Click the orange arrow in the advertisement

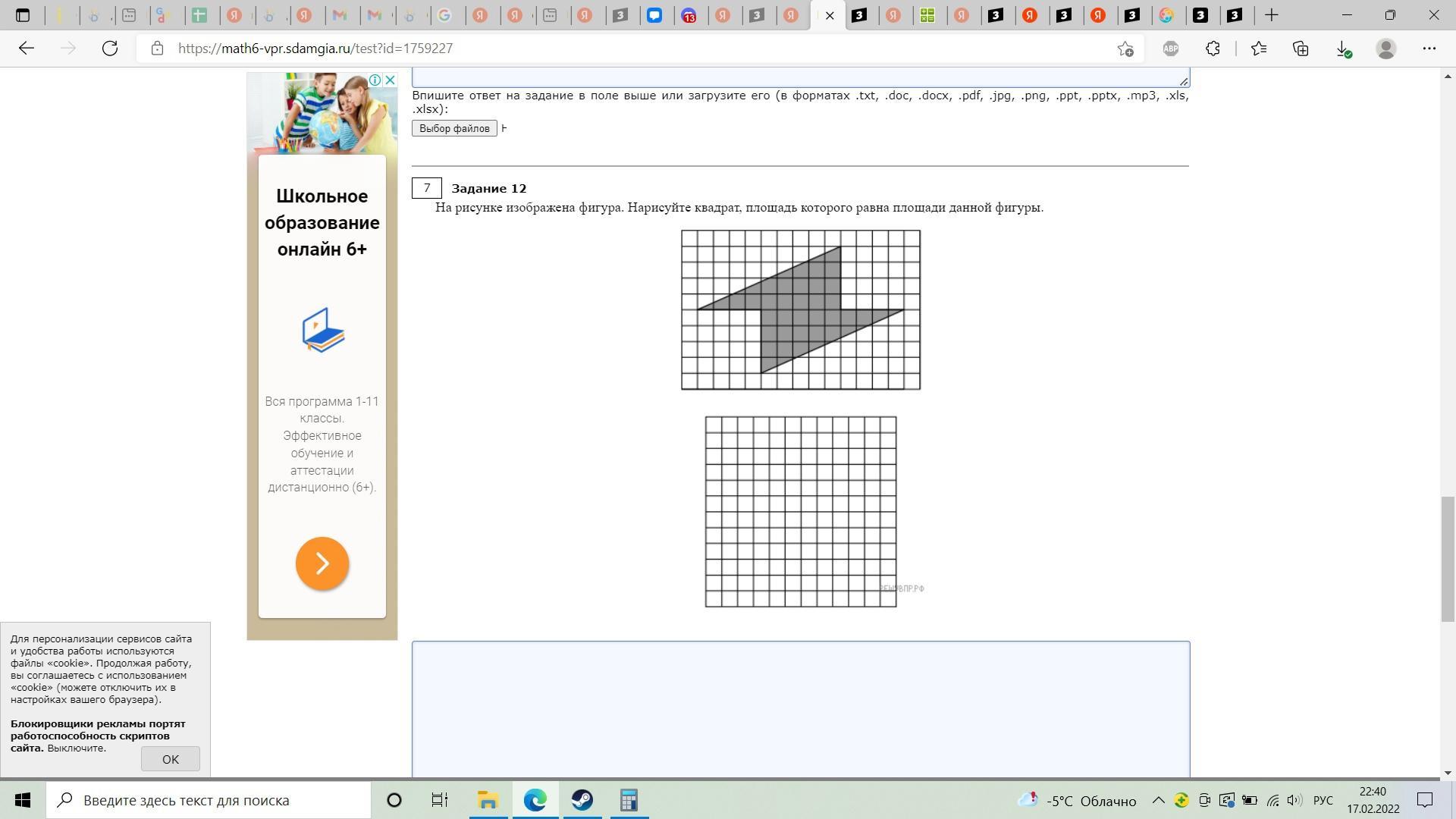point(322,563)
